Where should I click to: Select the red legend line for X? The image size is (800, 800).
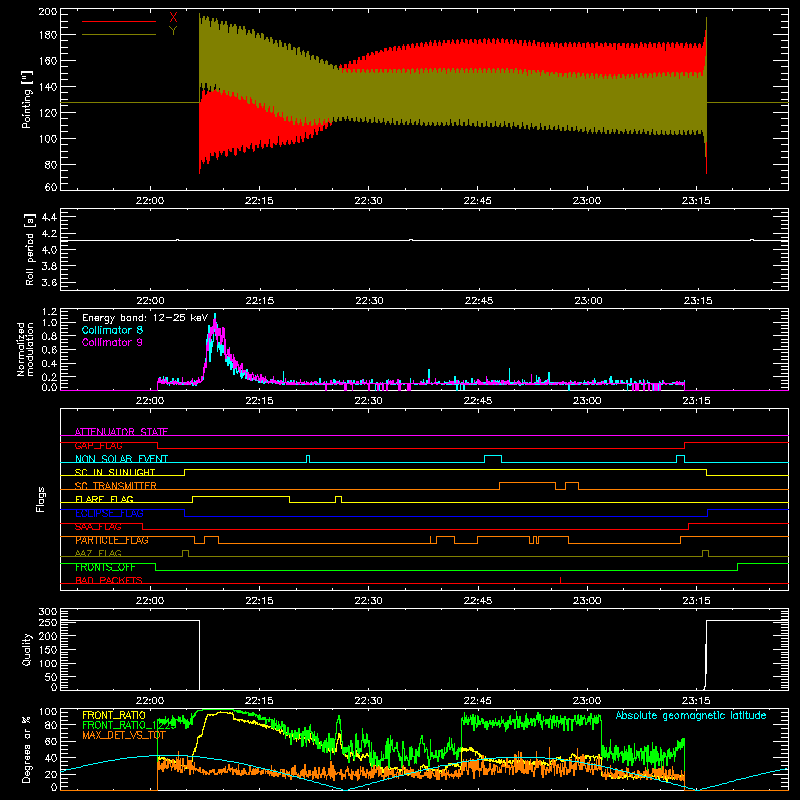click(119, 21)
